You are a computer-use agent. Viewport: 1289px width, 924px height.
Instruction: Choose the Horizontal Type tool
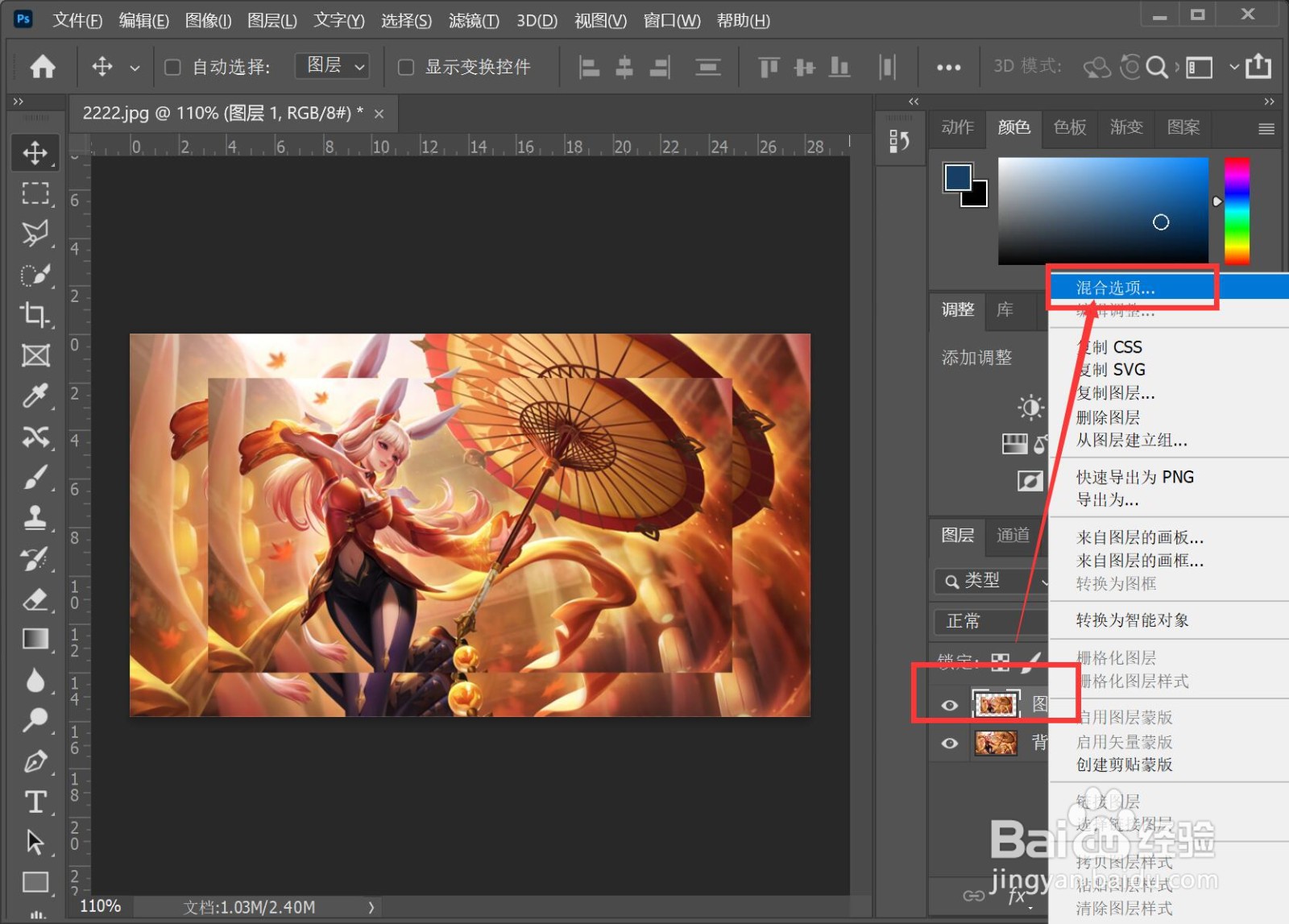pos(35,801)
